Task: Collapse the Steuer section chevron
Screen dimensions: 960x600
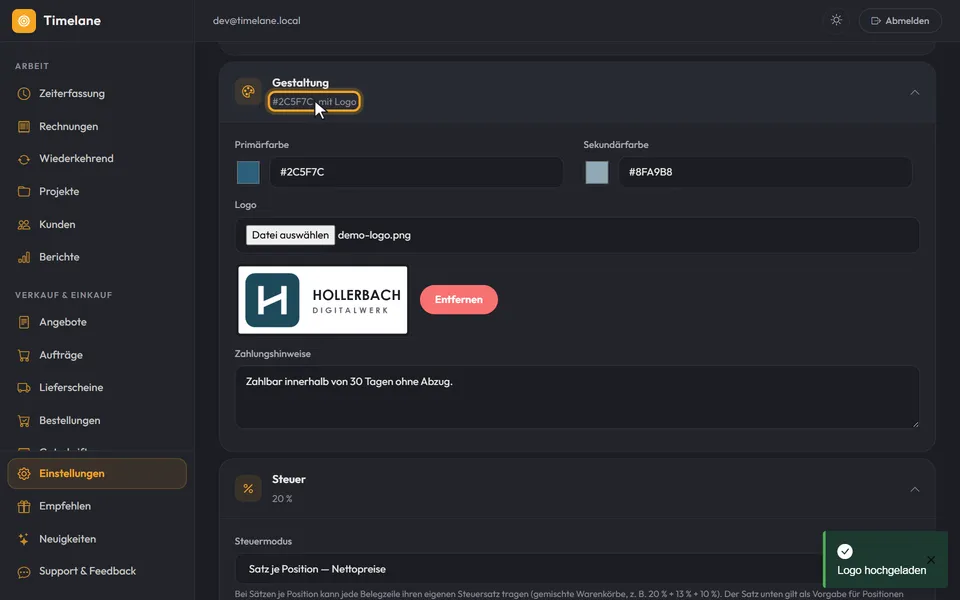Action: point(915,489)
